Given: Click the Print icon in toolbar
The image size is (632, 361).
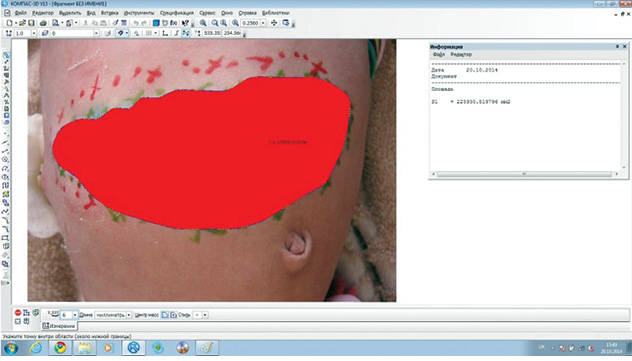Looking at the screenshot, I should click(43, 23).
